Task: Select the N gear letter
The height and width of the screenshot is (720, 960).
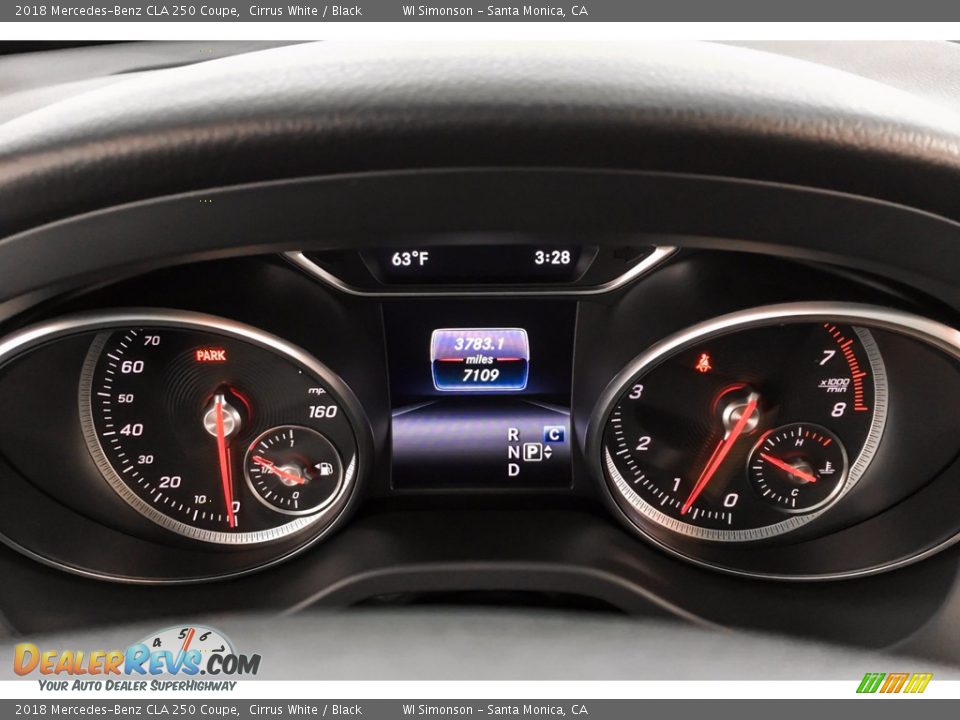Action: coord(513,452)
